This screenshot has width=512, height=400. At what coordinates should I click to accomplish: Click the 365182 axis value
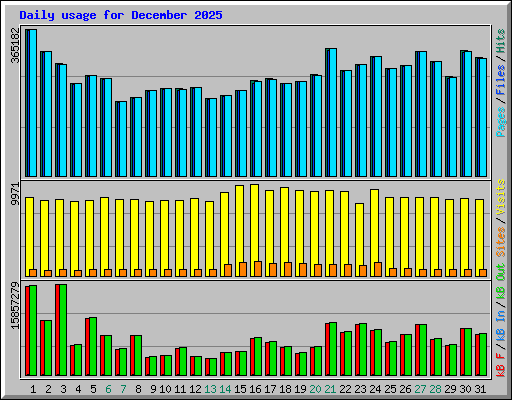coord(16,45)
